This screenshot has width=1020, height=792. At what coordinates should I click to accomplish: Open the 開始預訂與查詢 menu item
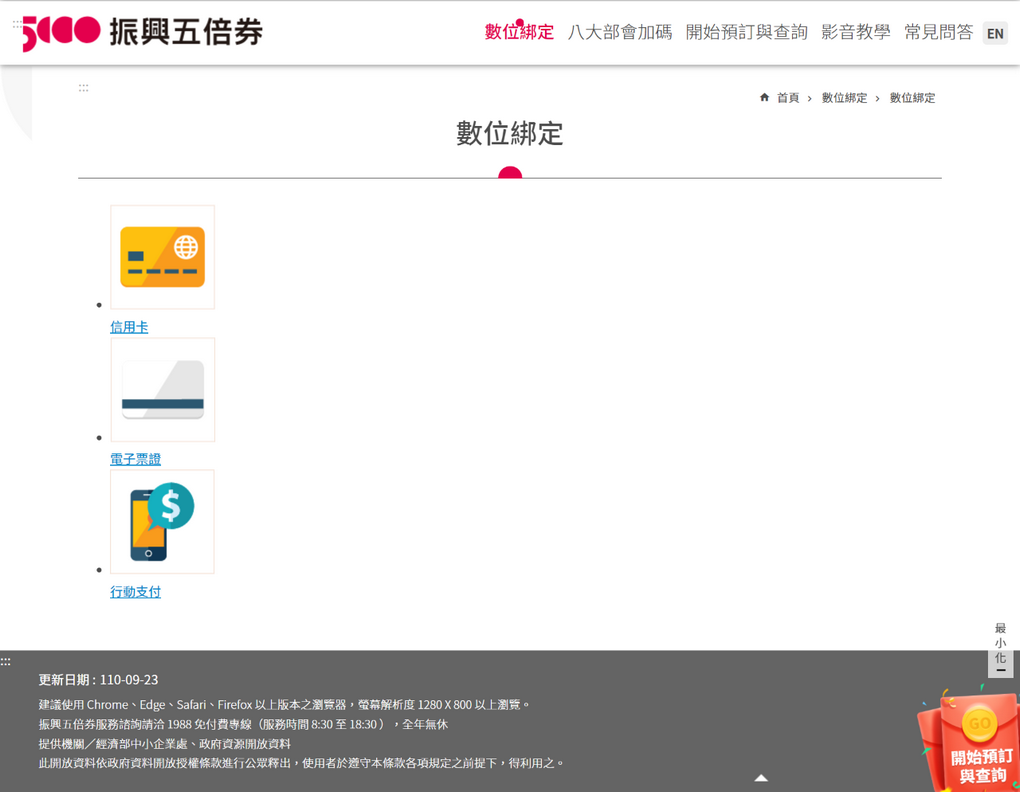747,32
